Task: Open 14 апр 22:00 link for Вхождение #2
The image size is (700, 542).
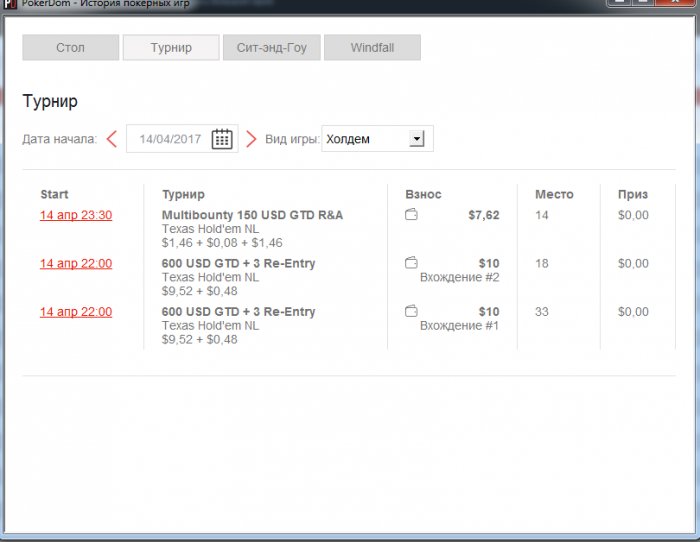Action: [x=76, y=263]
